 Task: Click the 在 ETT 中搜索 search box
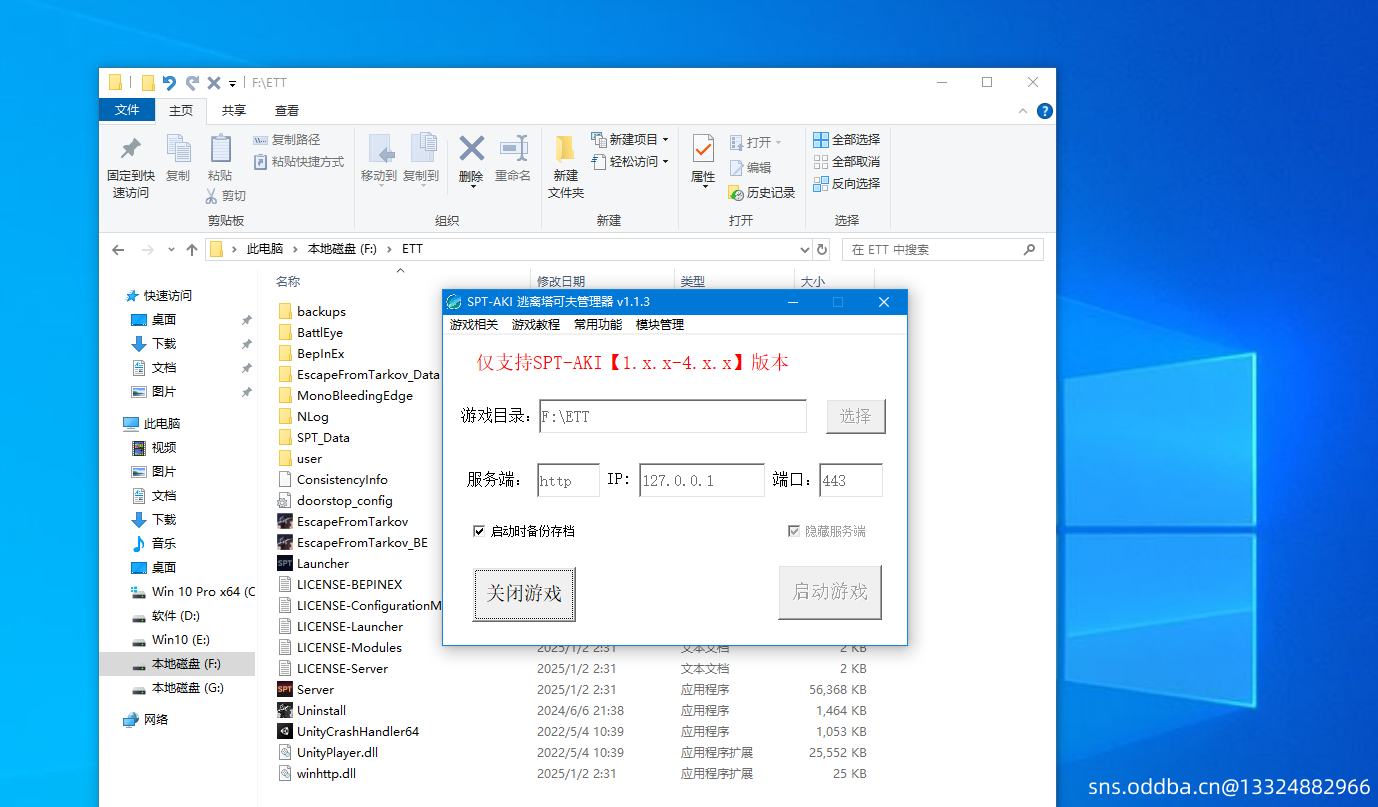click(942, 250)
